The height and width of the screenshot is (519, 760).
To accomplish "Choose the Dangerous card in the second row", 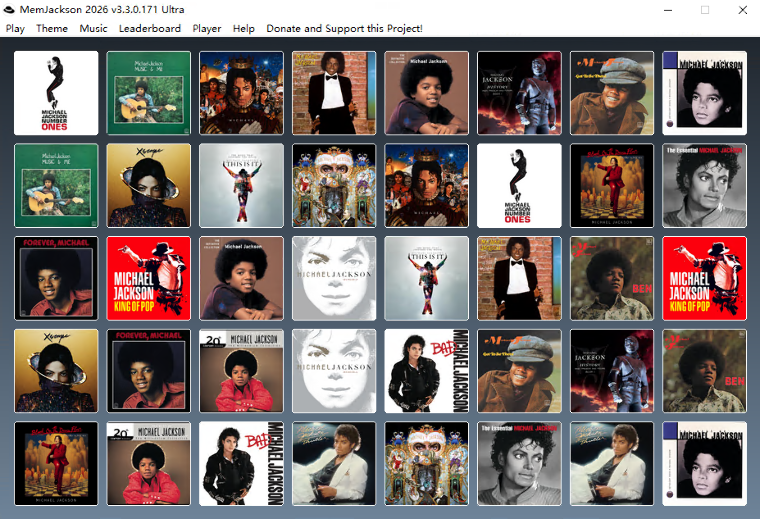I will [x=334, y=186].
